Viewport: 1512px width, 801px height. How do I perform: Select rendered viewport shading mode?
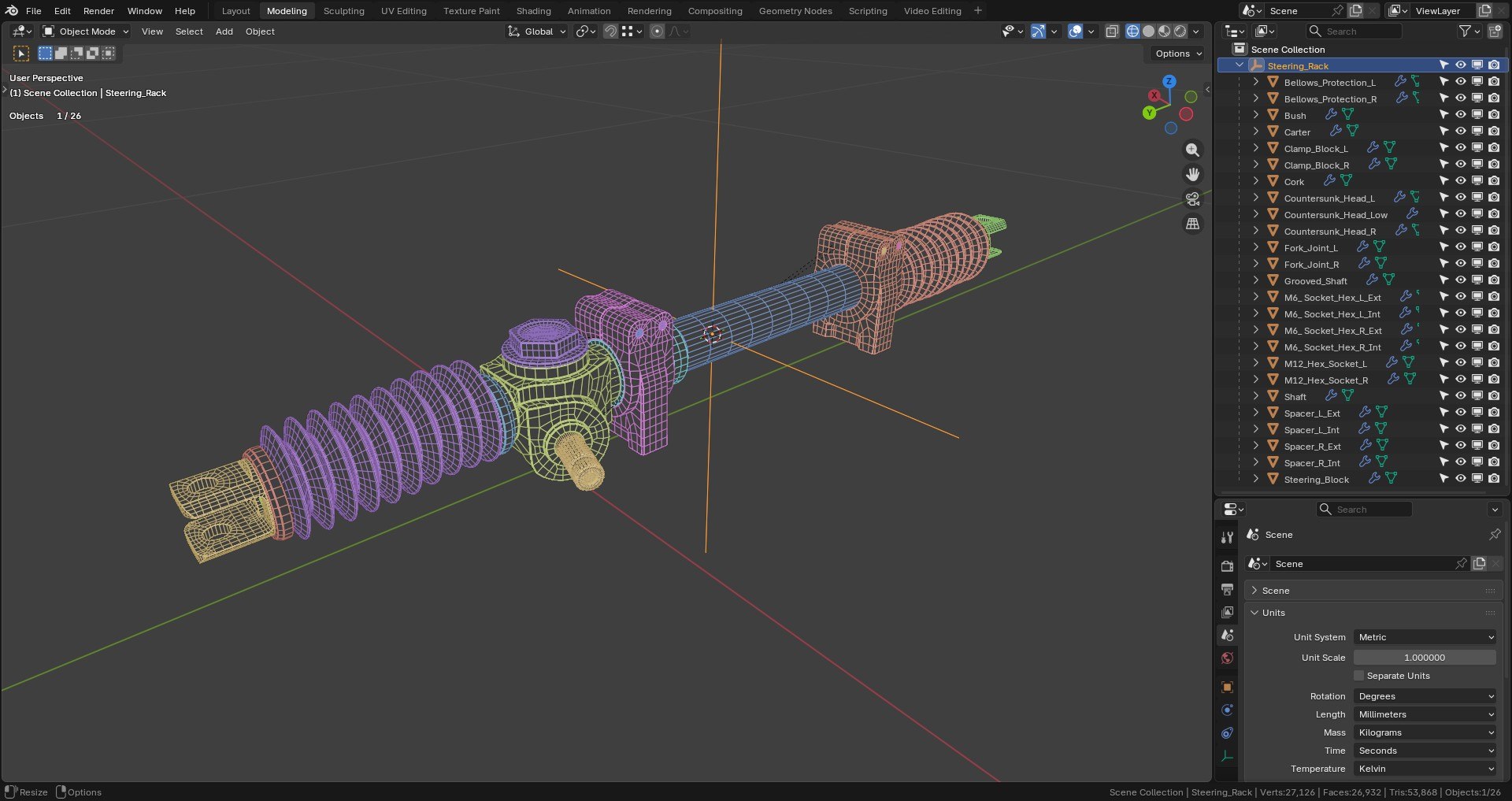(x=1180, y=32)
